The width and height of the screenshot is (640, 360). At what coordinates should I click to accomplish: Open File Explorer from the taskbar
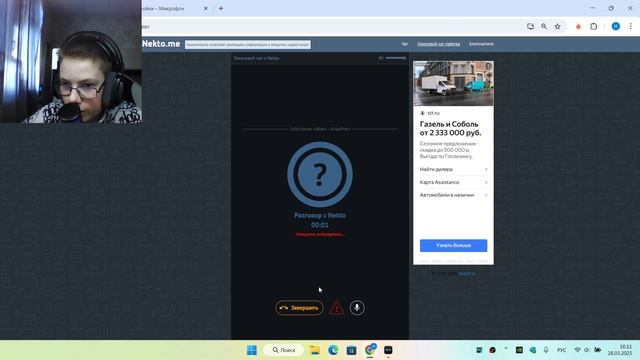point(315,350)
